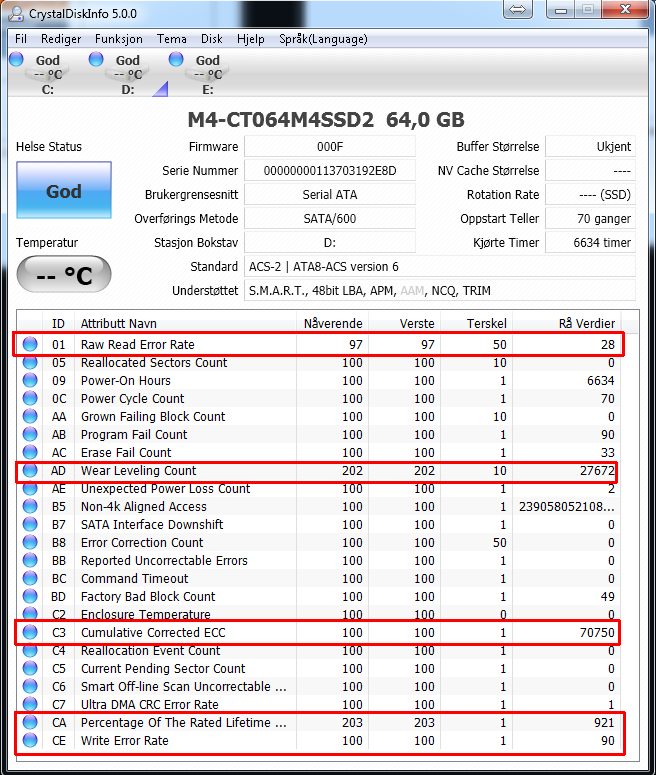The image size is (656, 775).
Task: Click the double-arrow resize button in title bar
Action: [518, 9]
